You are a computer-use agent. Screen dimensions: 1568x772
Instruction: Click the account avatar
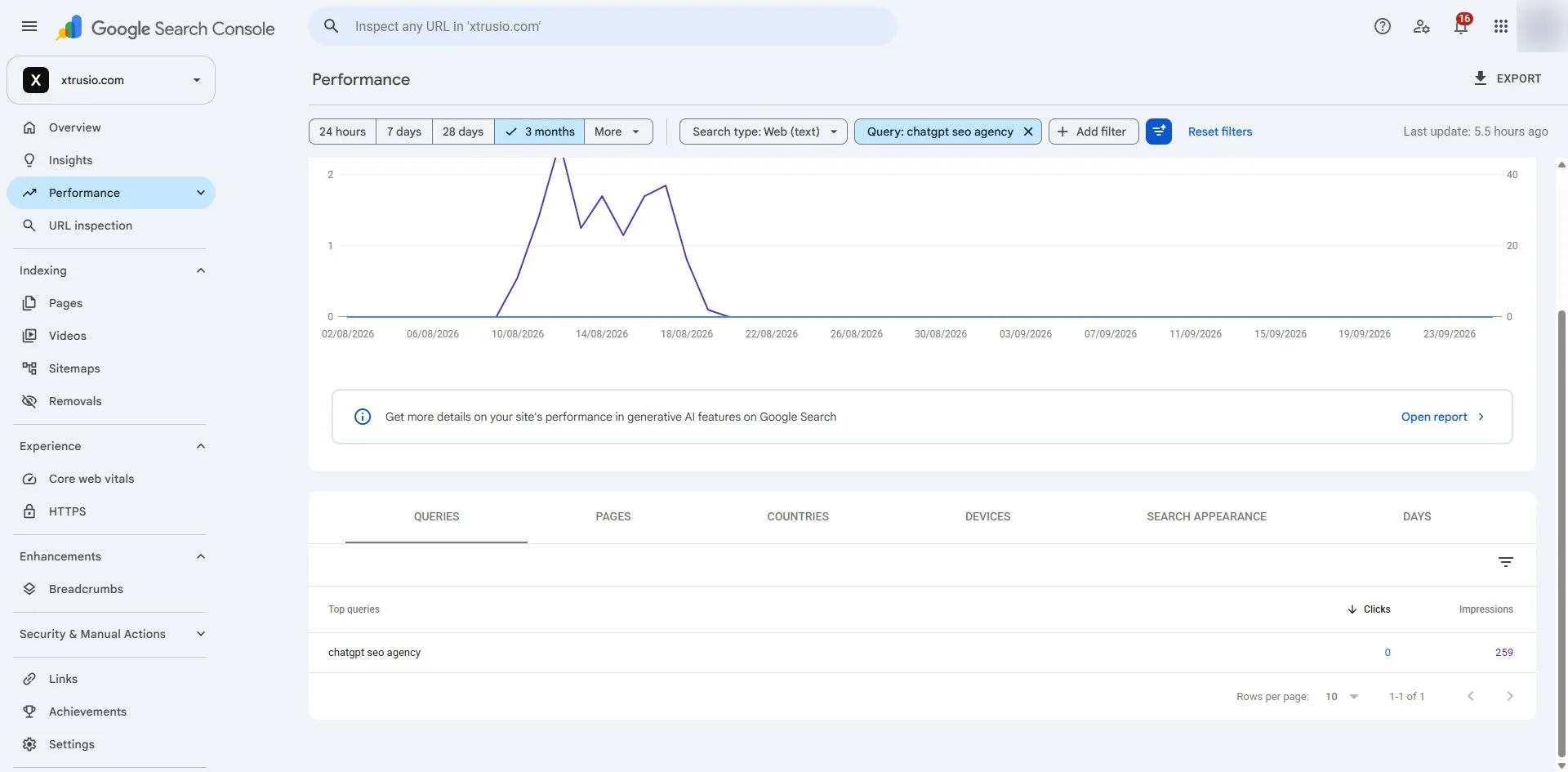1542,26
